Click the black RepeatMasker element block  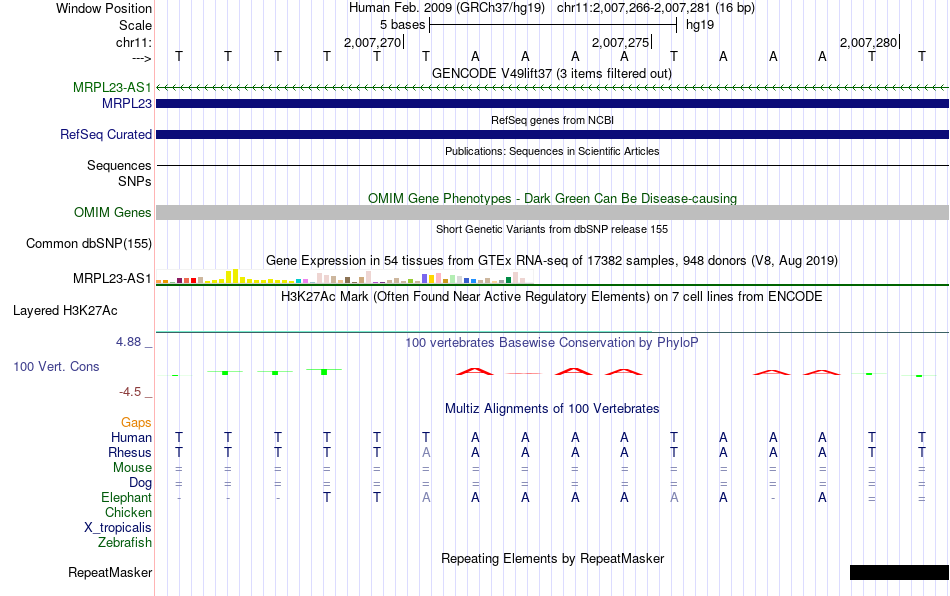(x=899, y=572)
